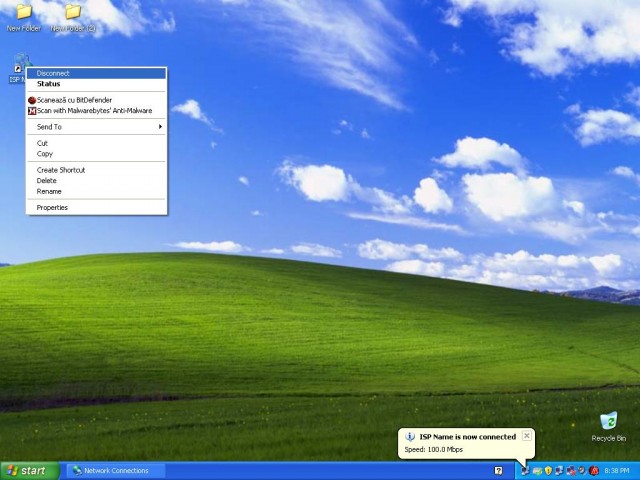
Task: Select Status from the context menu
Action: 96,84
